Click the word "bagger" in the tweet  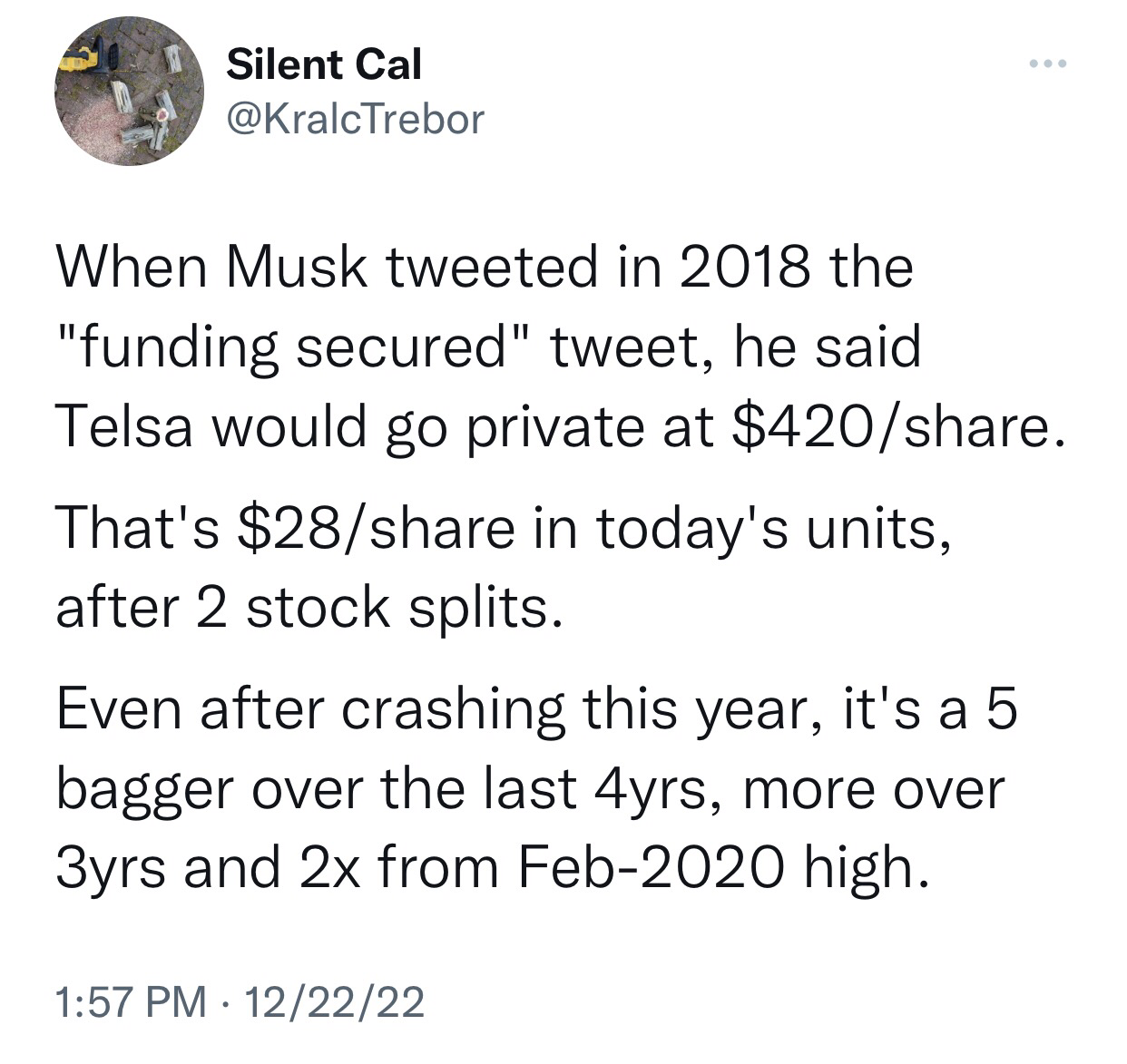(146, 789)
